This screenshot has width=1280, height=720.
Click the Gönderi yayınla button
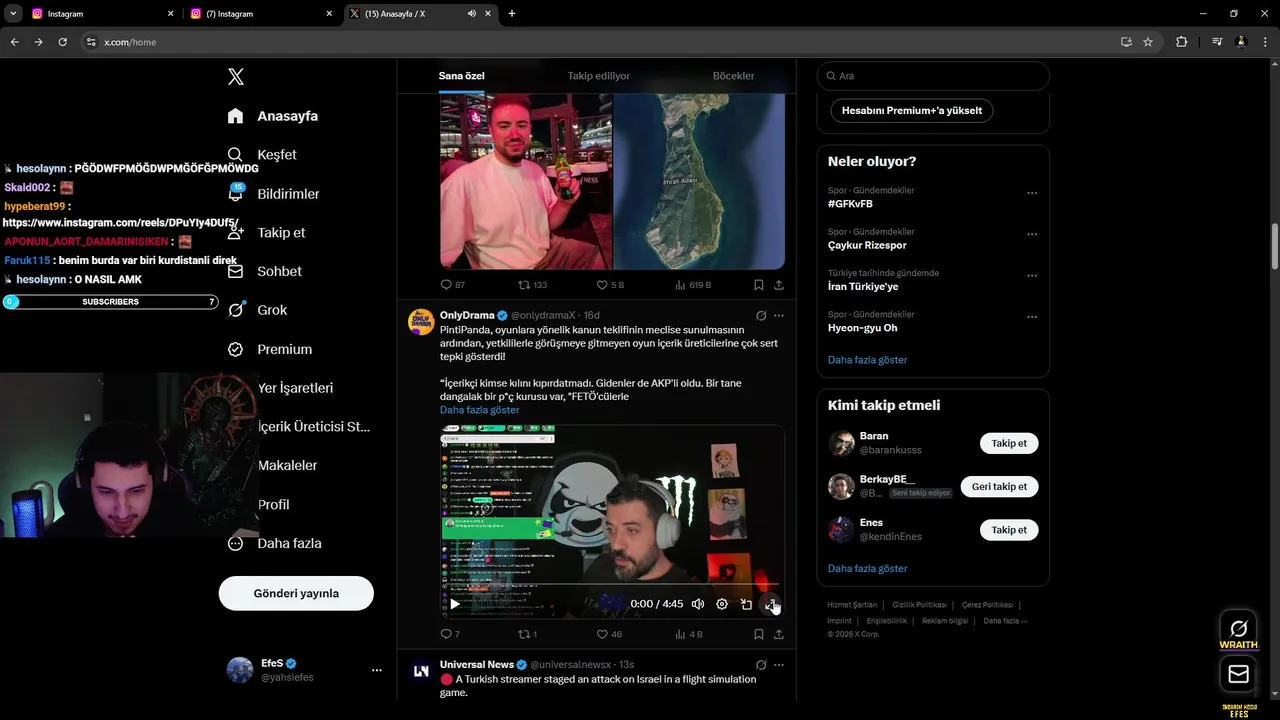[x=296, y=593]
